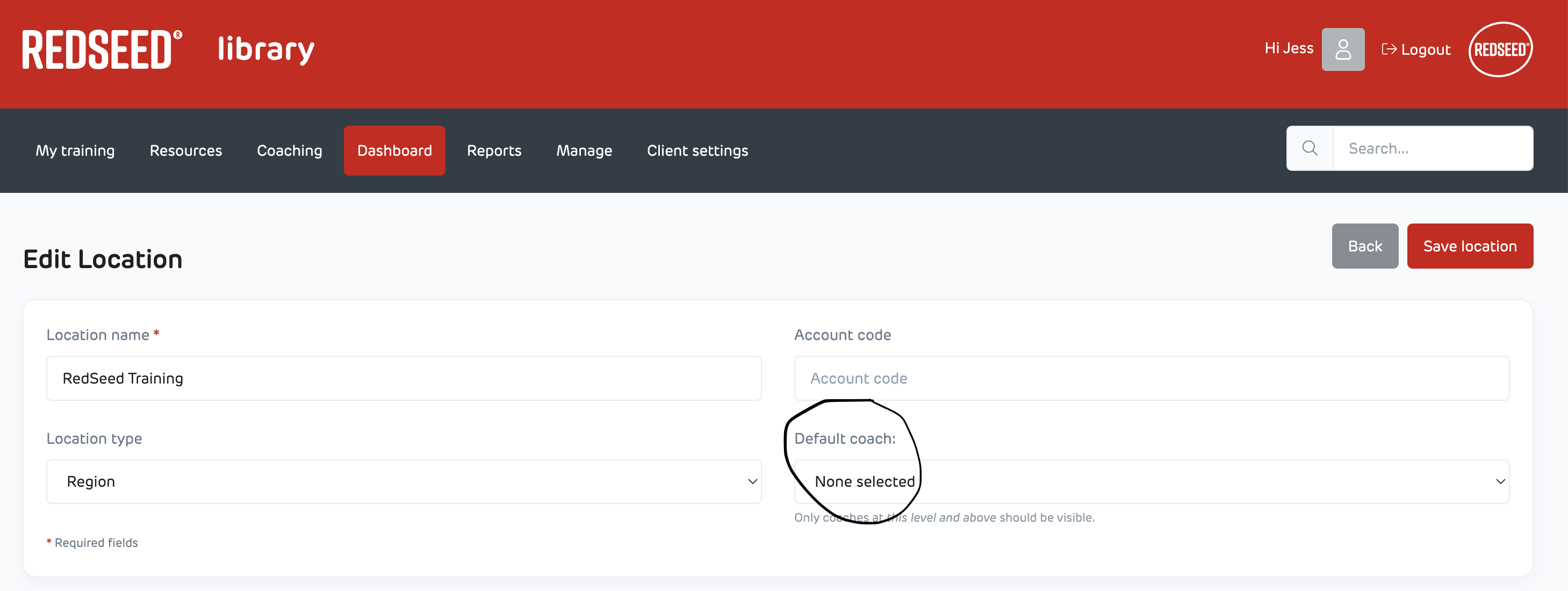Screen dimensions: 1568x591
Task: Click the Account code input field
Action: [x=1151, y=378]
